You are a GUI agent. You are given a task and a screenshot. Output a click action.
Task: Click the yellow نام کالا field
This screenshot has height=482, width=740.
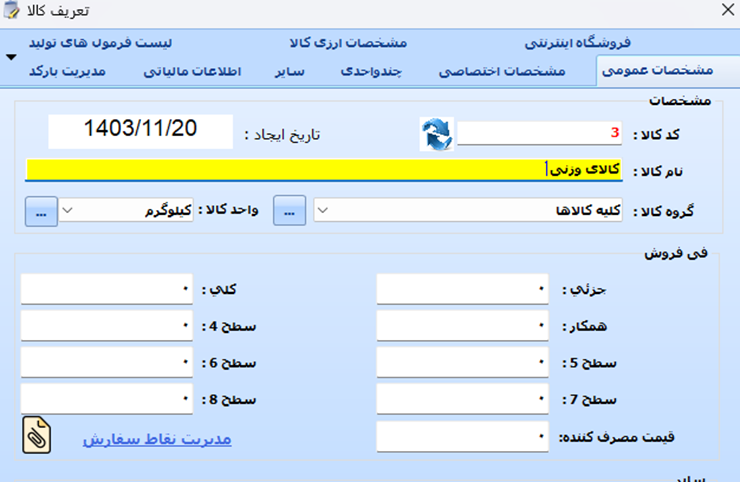point(322,170)
